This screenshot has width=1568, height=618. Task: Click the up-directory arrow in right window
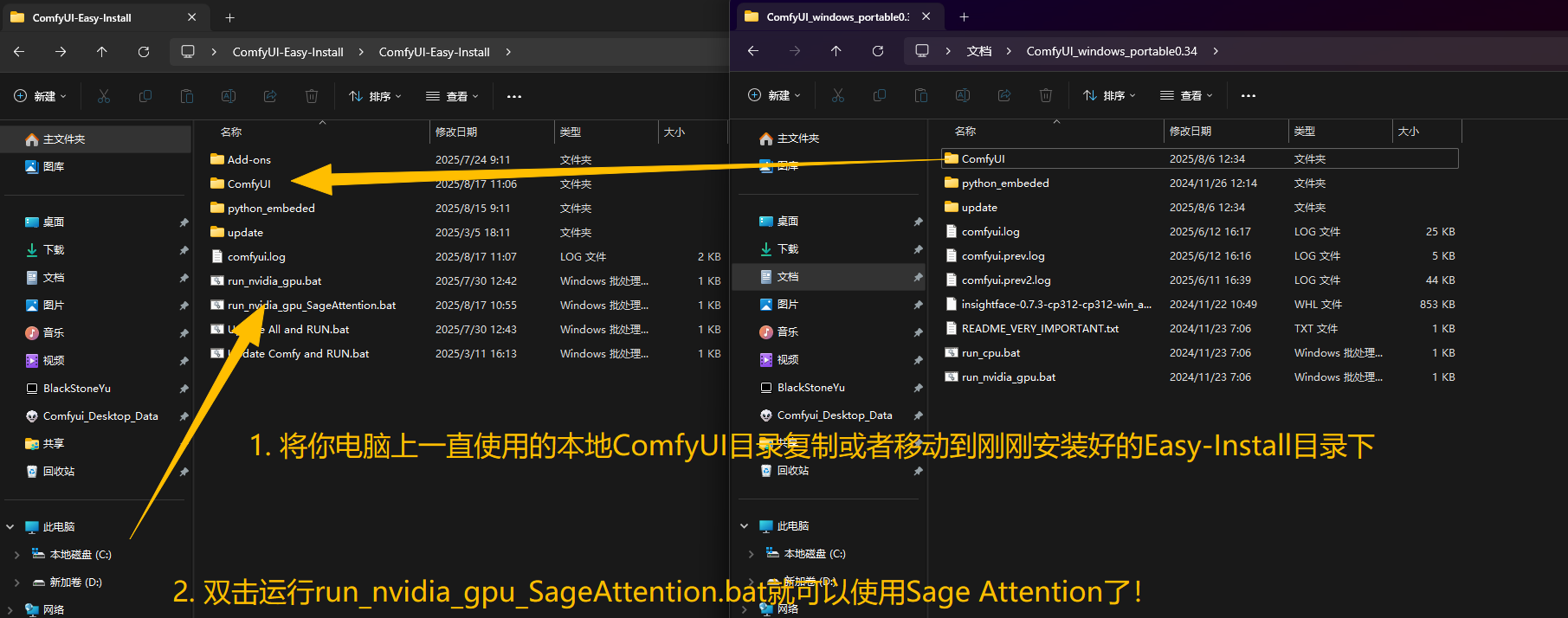(x=836, y=51)
